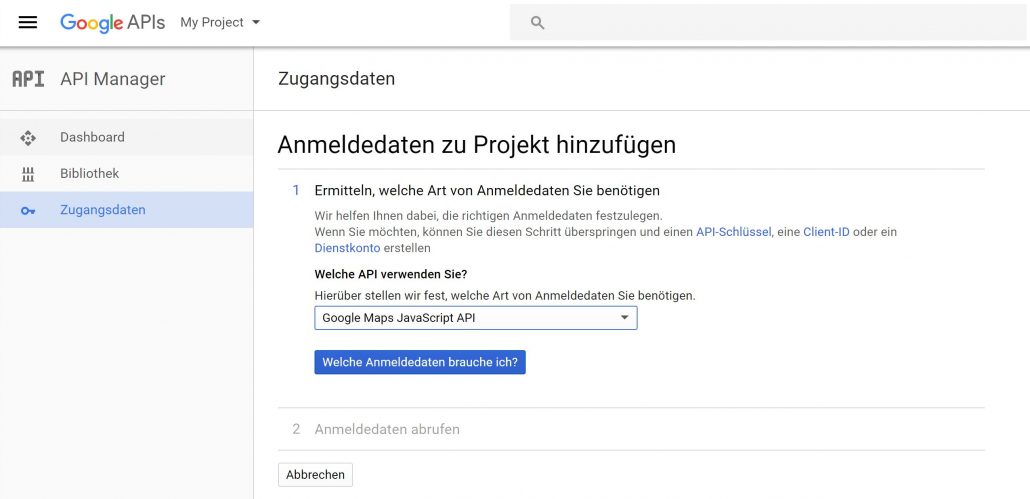Open the Google Maps JavaScript API dropdown
Viewport: 1030px width, 499px height.
pos(476,318)
